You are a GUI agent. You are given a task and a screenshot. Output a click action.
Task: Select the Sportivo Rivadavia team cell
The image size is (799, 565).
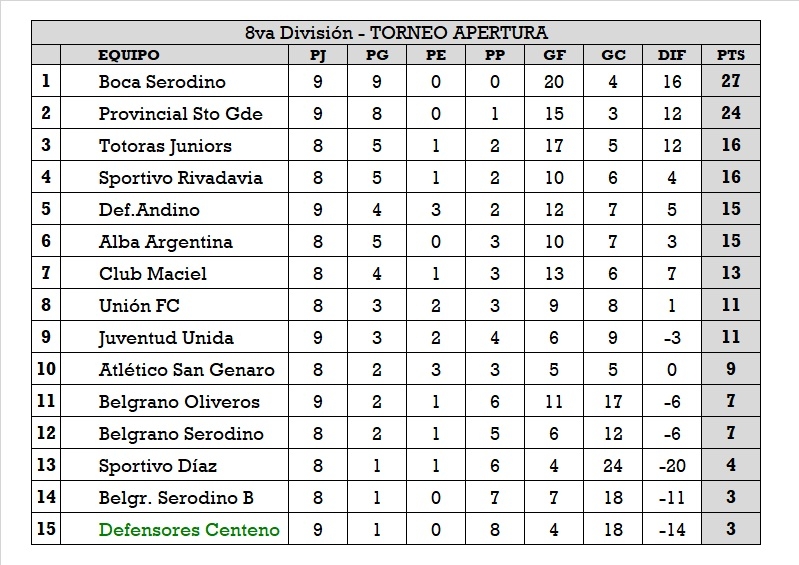click(x=180, y=178)
